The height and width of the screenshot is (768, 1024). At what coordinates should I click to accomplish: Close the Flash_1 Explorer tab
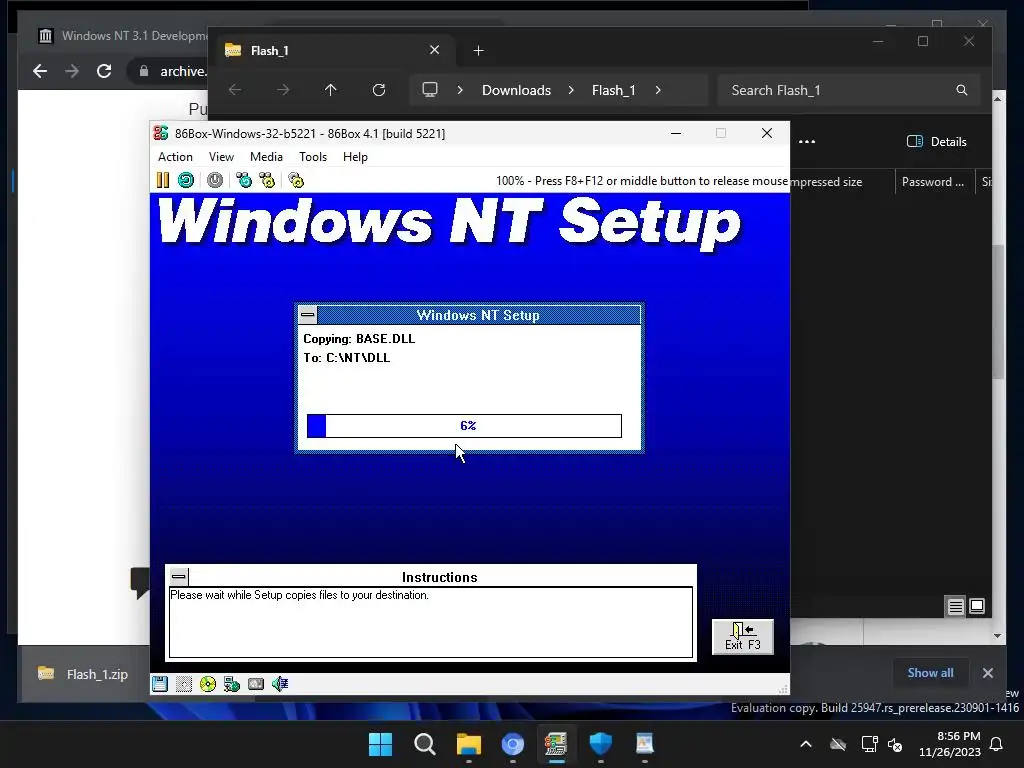(x=434, y=50)
